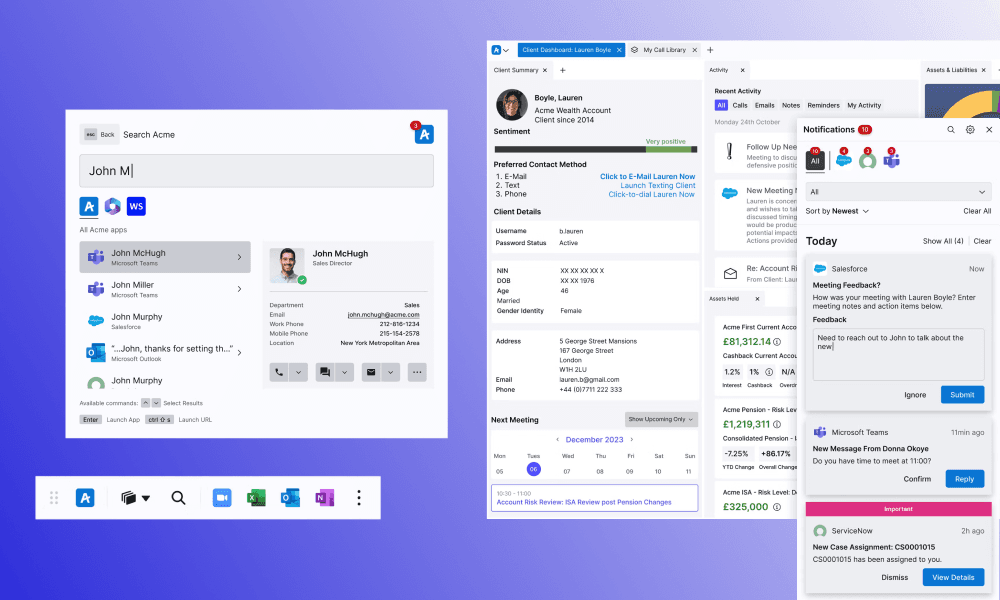Image resolution: width=1000 pixels, height=600 pixels.
Task: Click Click-to-dial Lauren Now link
Action: (651, 194)
